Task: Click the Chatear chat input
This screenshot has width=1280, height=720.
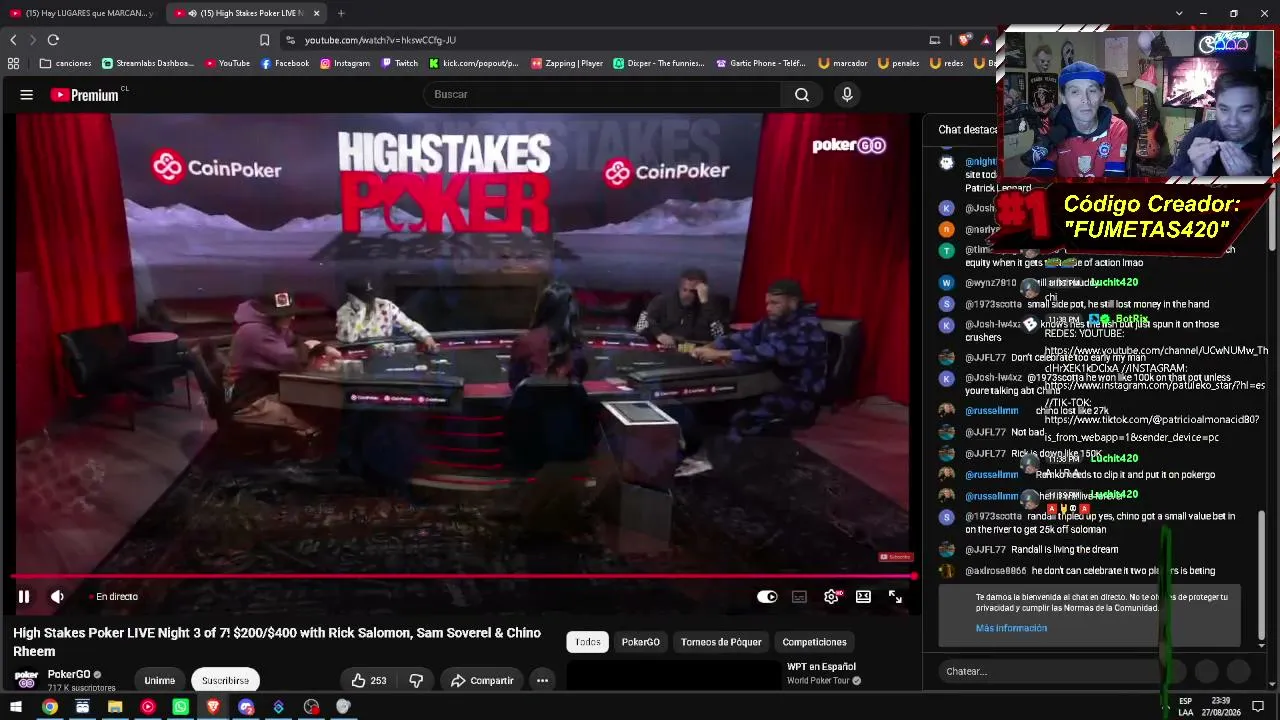Action: [1050, 671]
